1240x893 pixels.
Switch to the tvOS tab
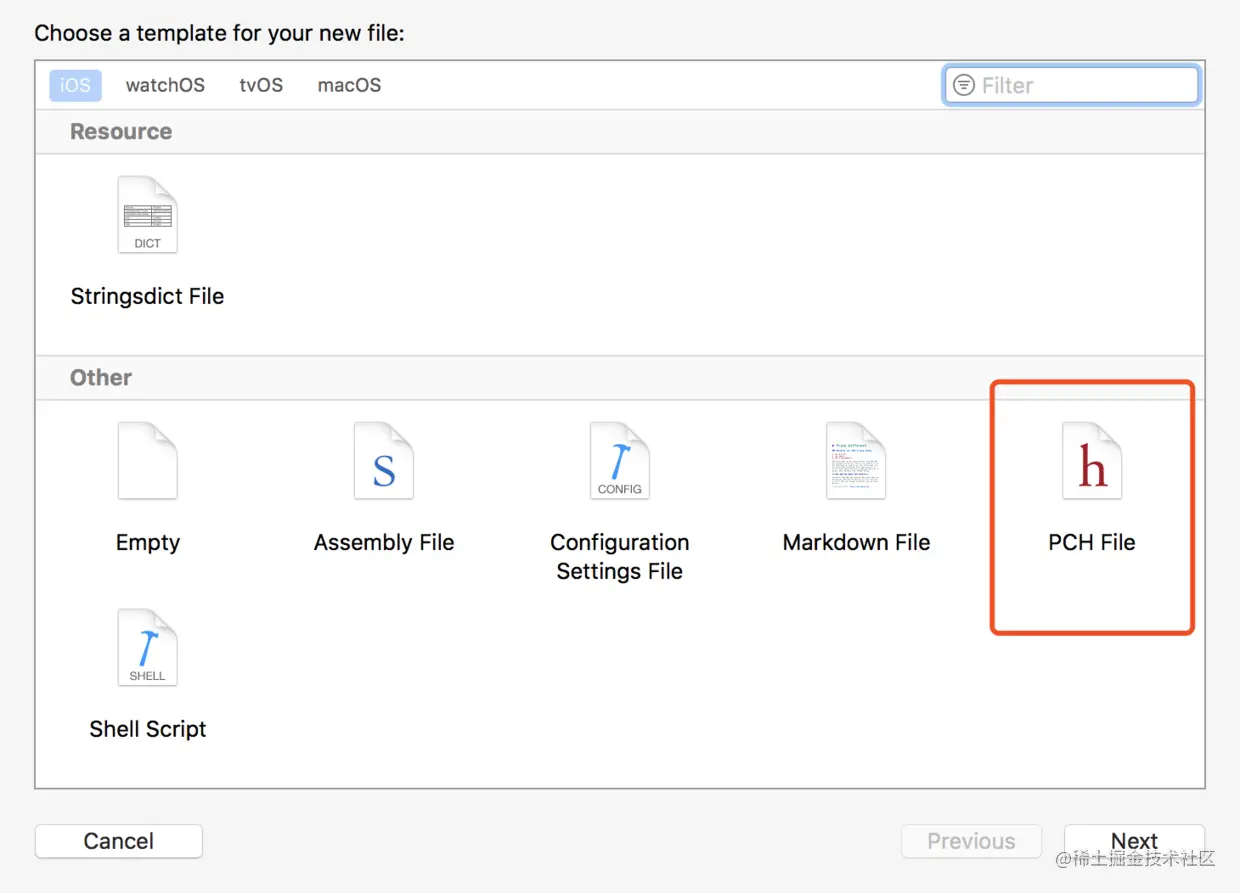[261, 85]
